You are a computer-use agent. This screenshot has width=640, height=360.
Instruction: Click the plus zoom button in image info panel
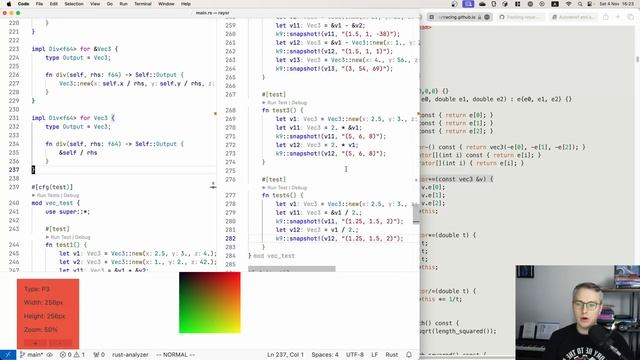[x=35, y=343]
